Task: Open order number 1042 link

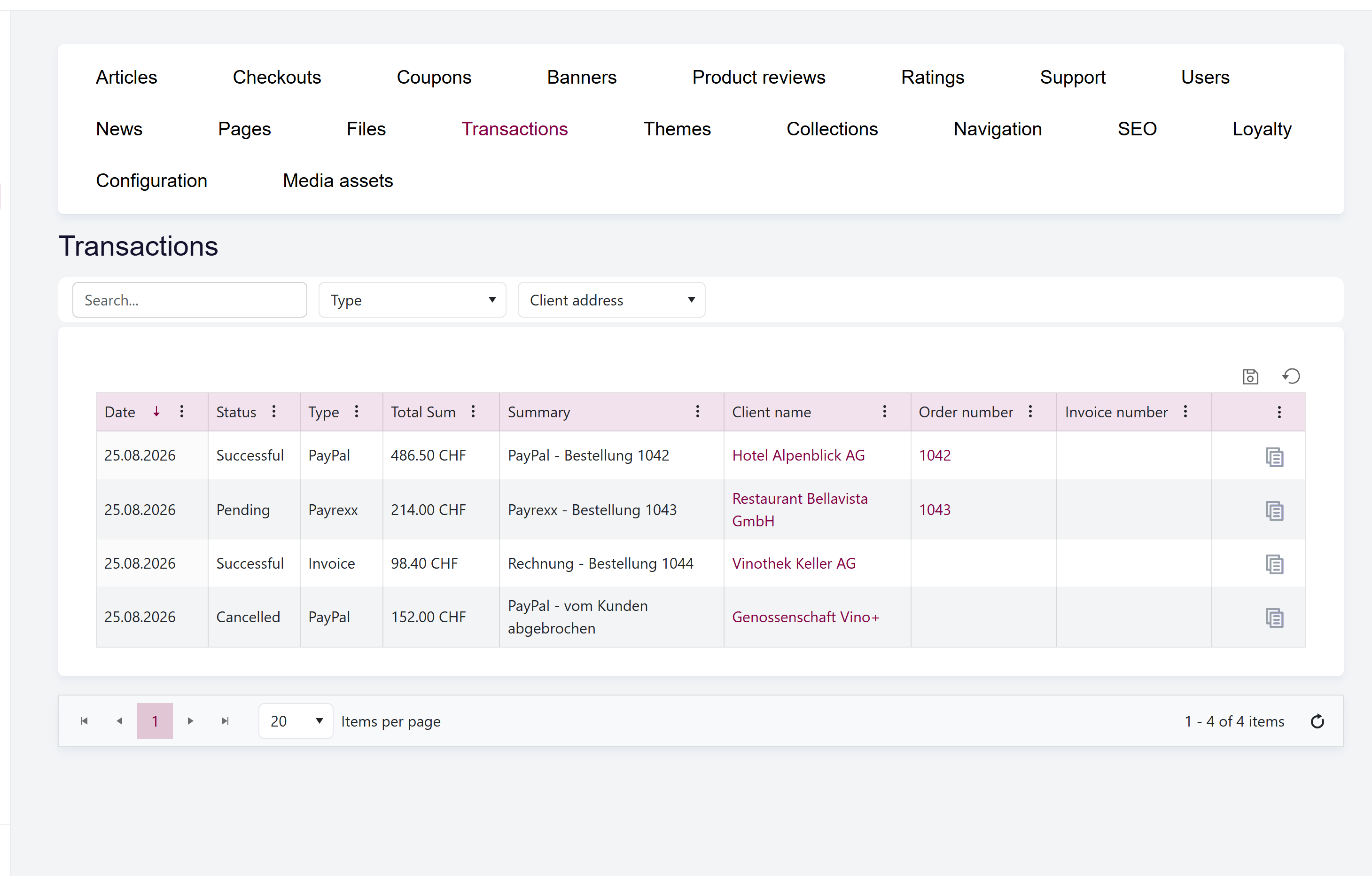Action: click(x=935, y=455)
